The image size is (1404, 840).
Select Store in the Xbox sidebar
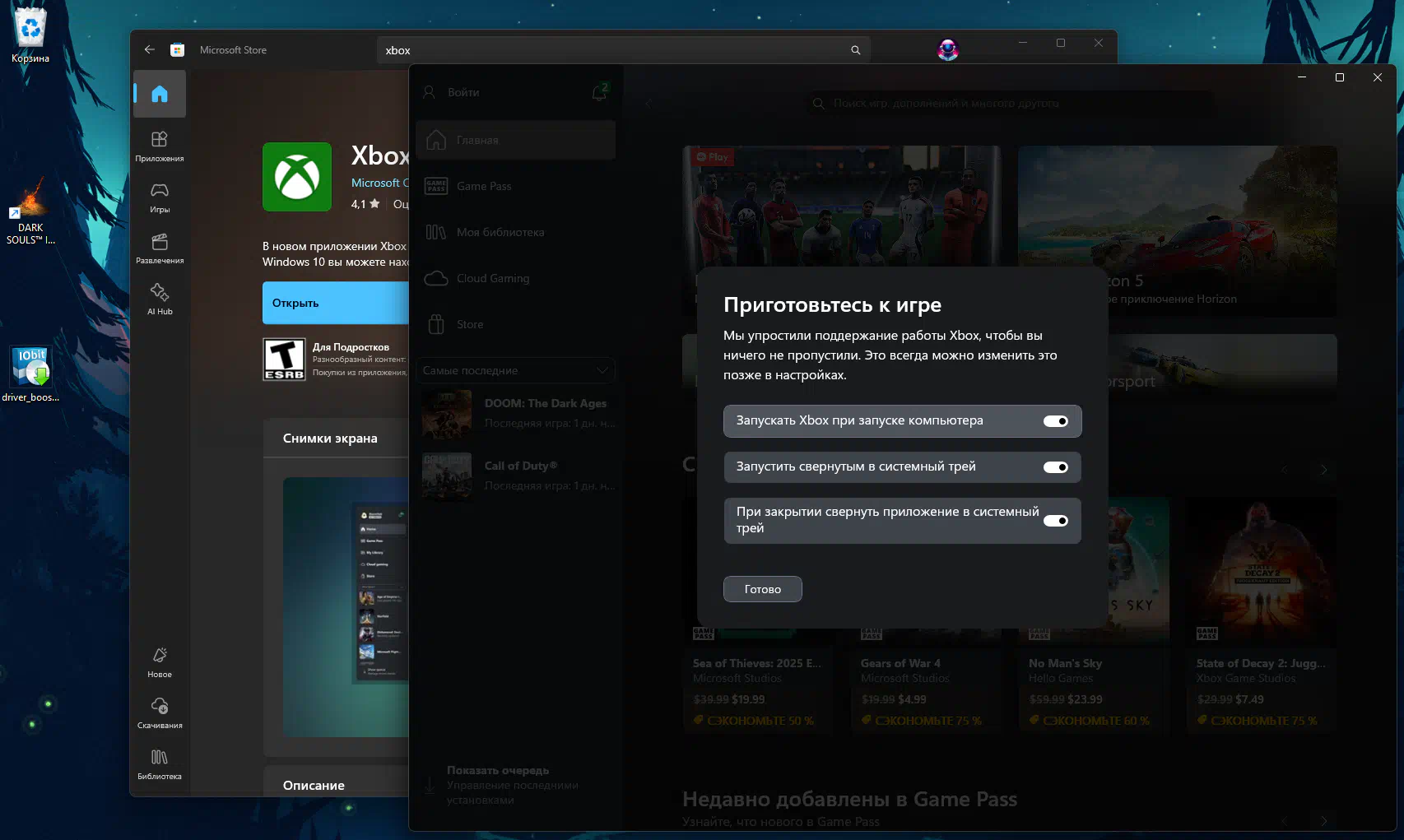[x=516, y=324]
